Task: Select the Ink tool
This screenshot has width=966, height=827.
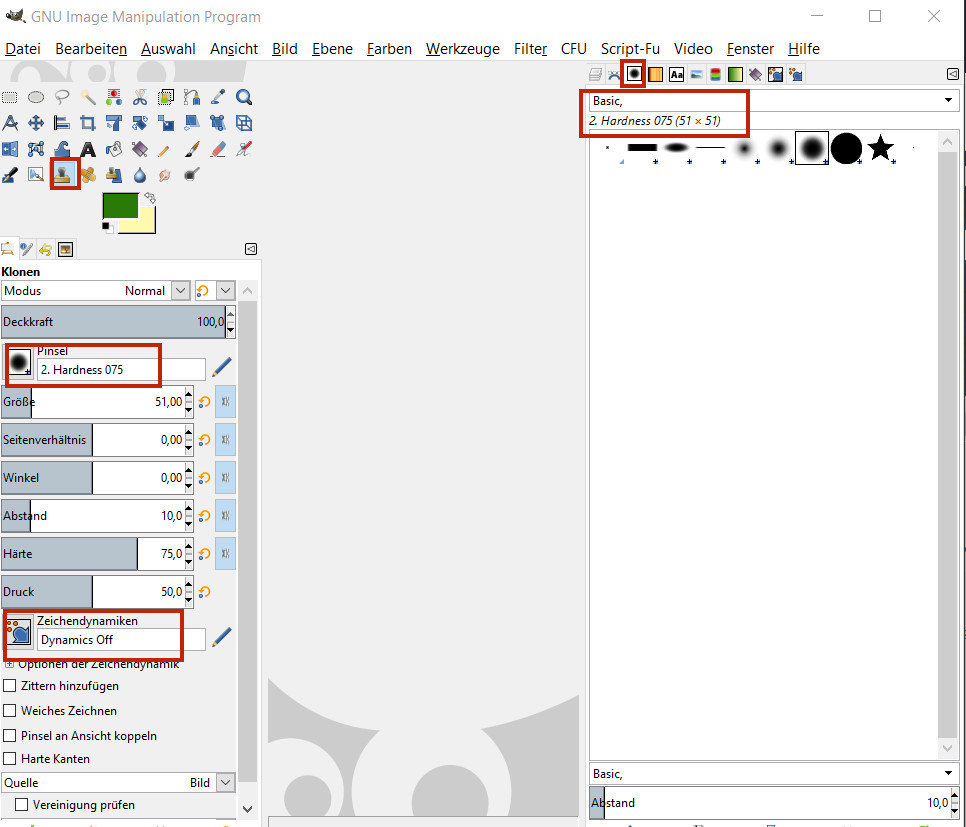Action: coord(10,175)
